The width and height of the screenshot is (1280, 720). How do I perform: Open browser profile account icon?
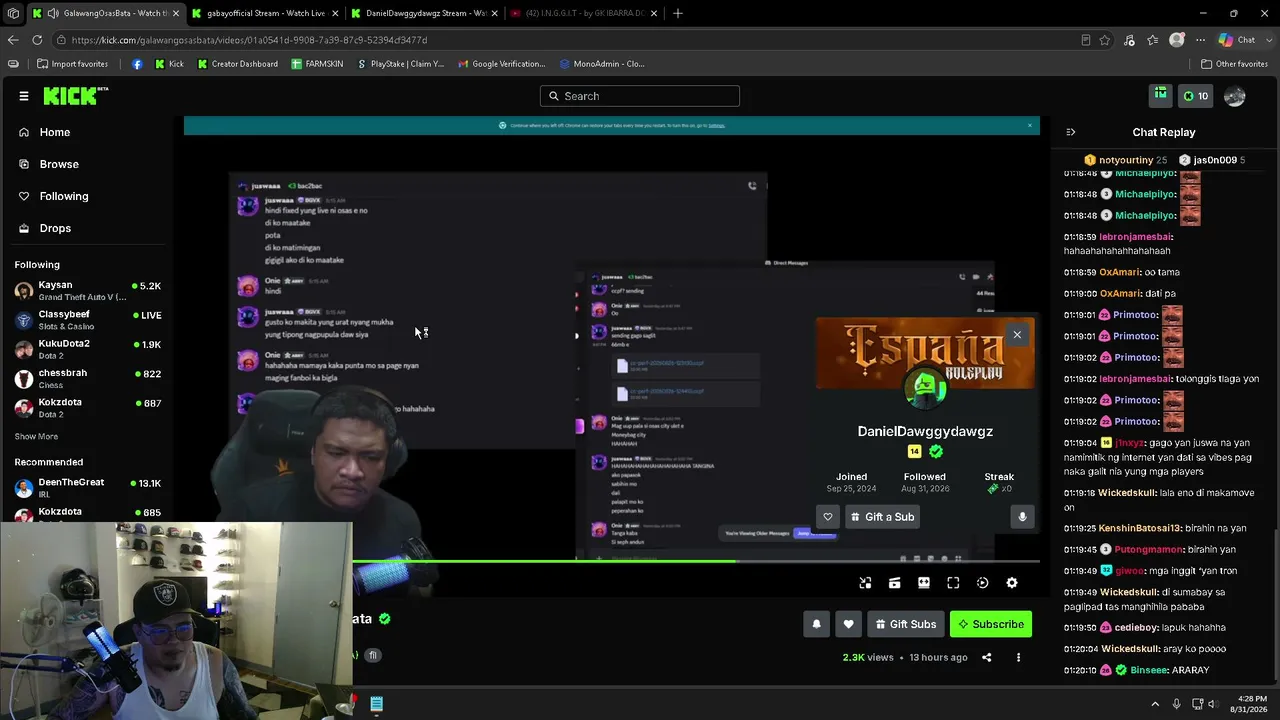[1177, 40]
